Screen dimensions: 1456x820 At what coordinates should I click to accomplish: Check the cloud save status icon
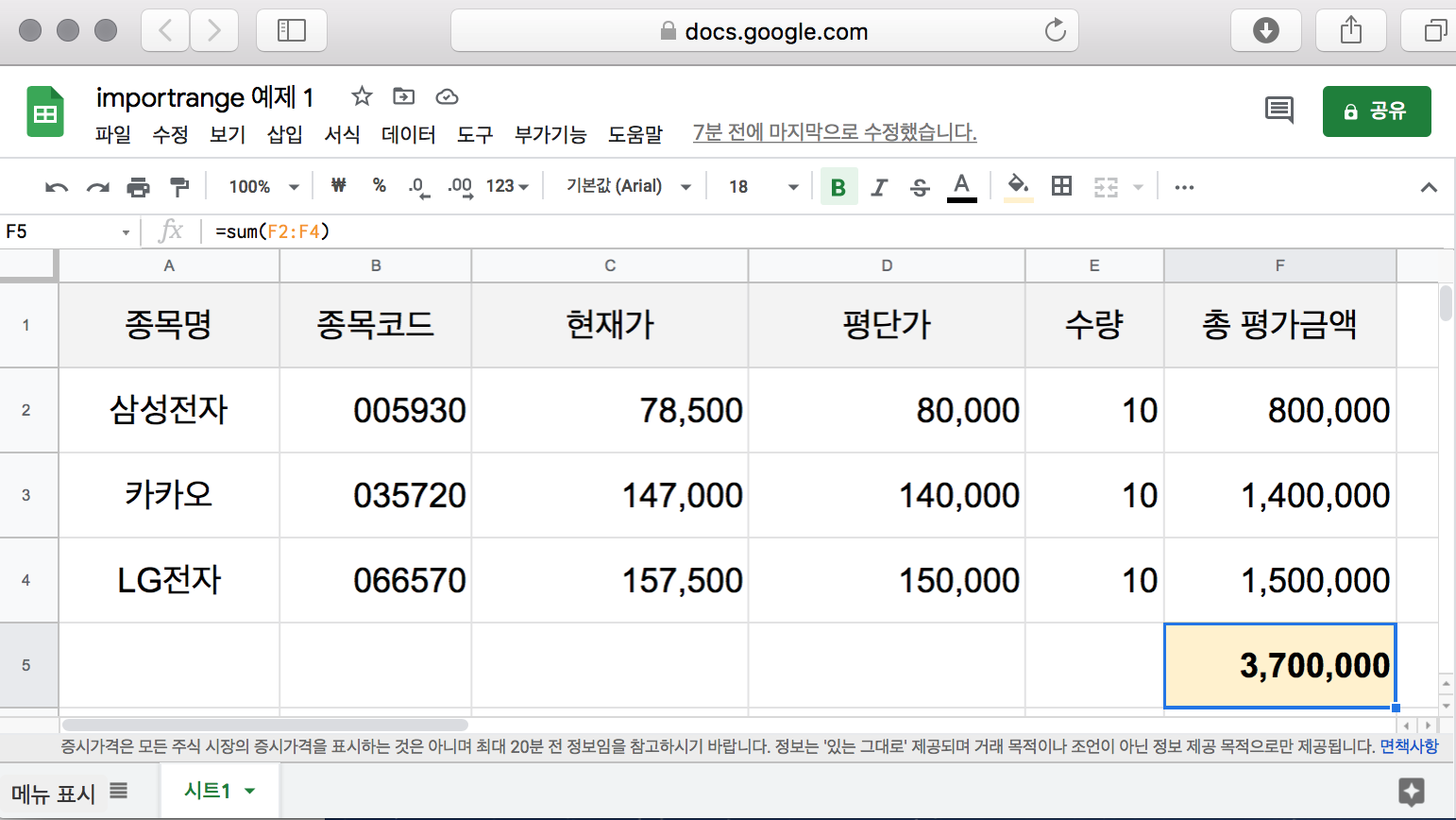tap(447, 96)
